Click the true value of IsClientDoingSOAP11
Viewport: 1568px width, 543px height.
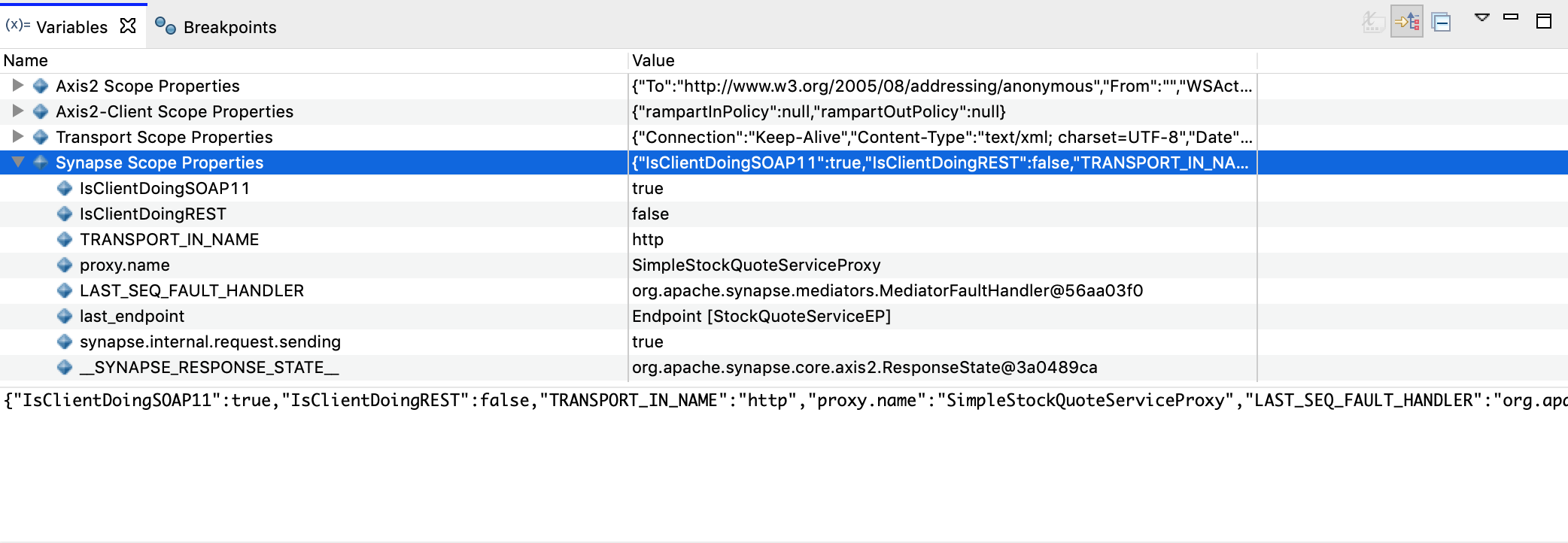coord(648,188)
